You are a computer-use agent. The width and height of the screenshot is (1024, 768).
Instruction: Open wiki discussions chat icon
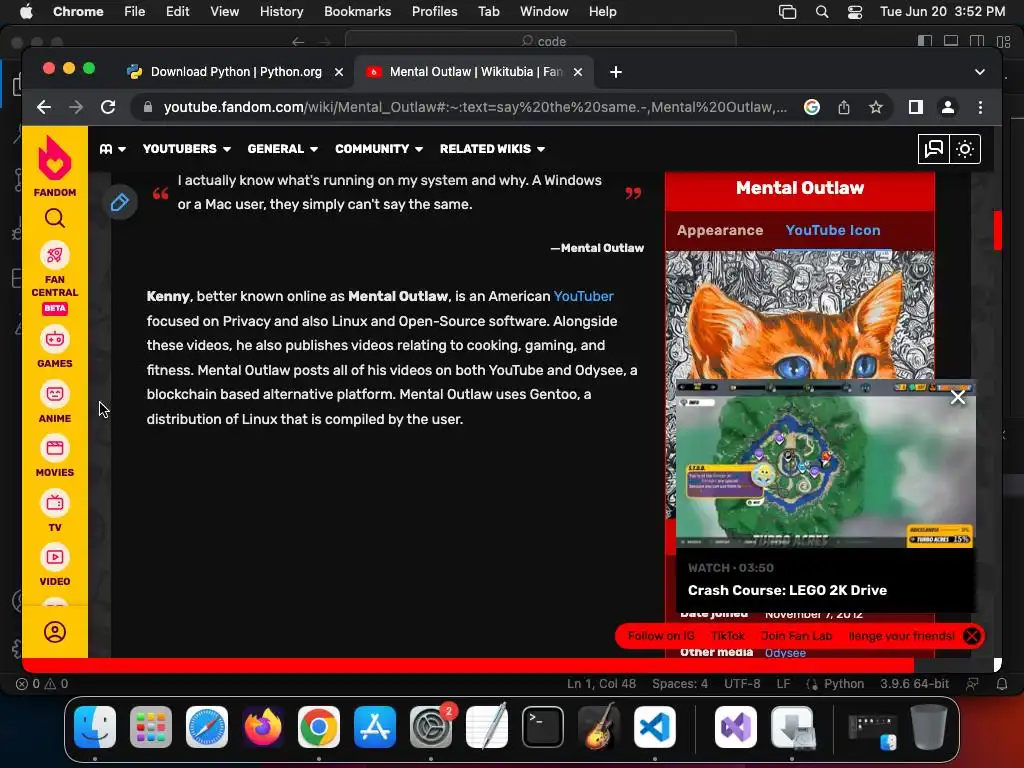click(x=934, y=149)
